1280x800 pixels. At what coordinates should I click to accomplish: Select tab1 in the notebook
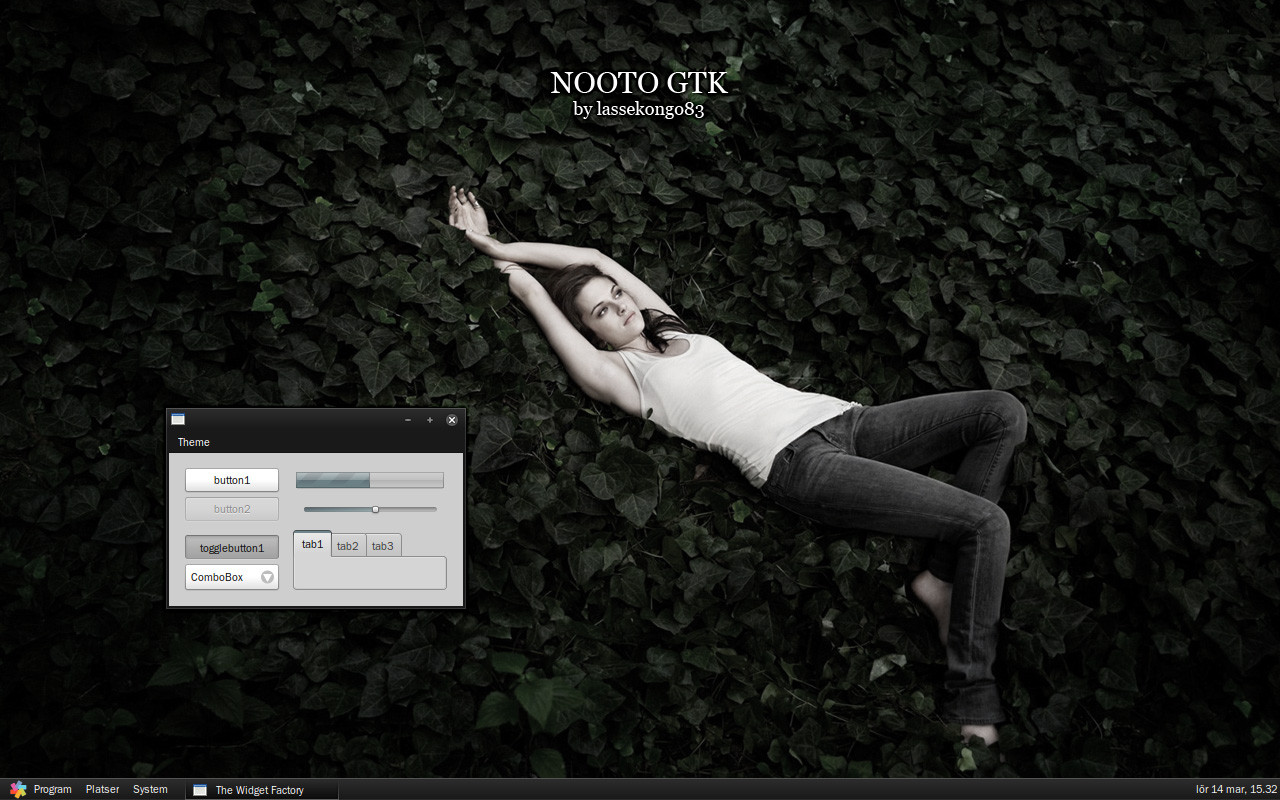[313, 544]
